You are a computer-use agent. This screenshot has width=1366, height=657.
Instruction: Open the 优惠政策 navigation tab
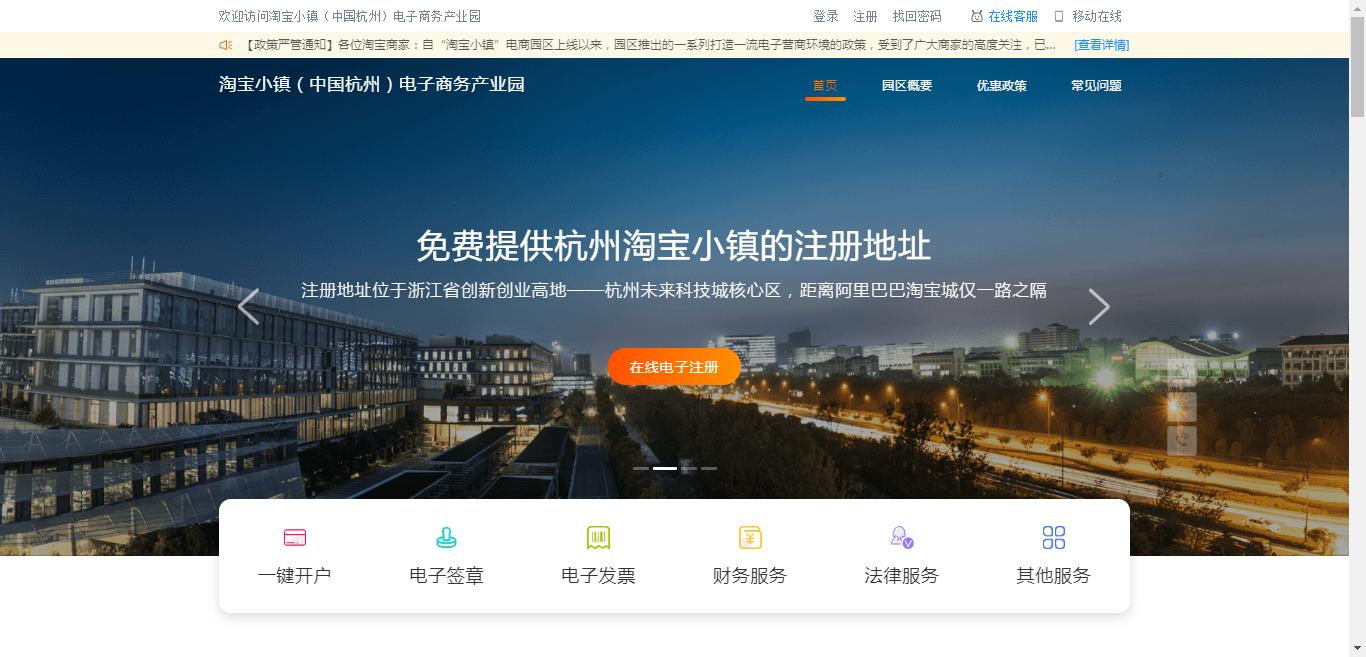point(1000,86)
